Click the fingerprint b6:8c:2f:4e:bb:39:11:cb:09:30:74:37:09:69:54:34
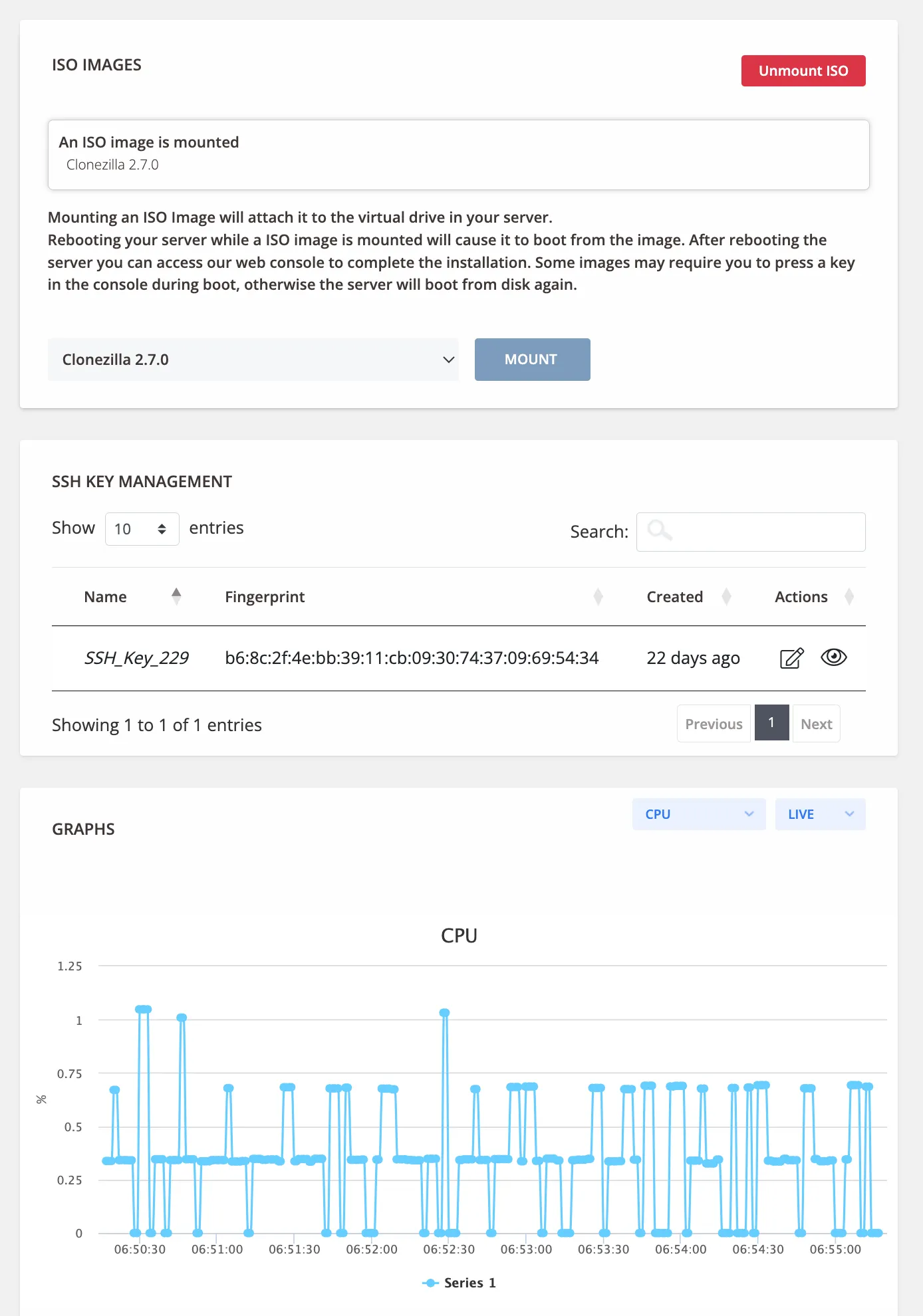 click(412, 658)
